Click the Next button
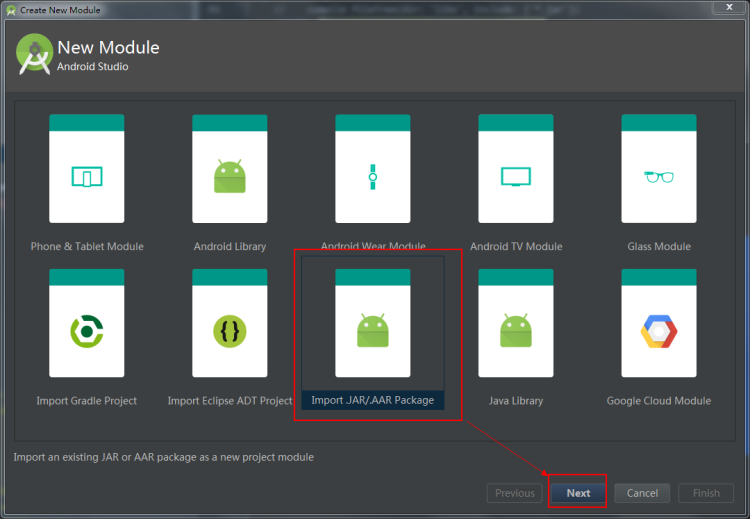The width and height of the screenshot is (750, 519). click(578, 493)
